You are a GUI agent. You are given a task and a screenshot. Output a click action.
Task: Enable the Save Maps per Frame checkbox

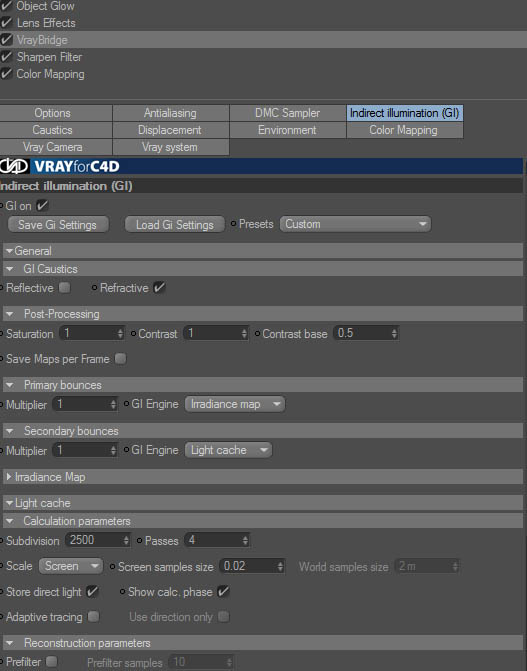(x=121, y=359)
